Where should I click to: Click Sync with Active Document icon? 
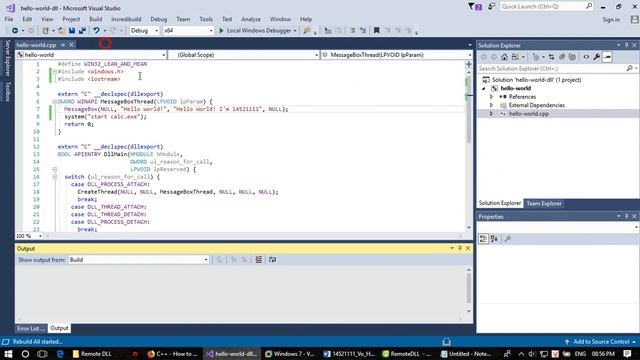click(x=551, y=57)
